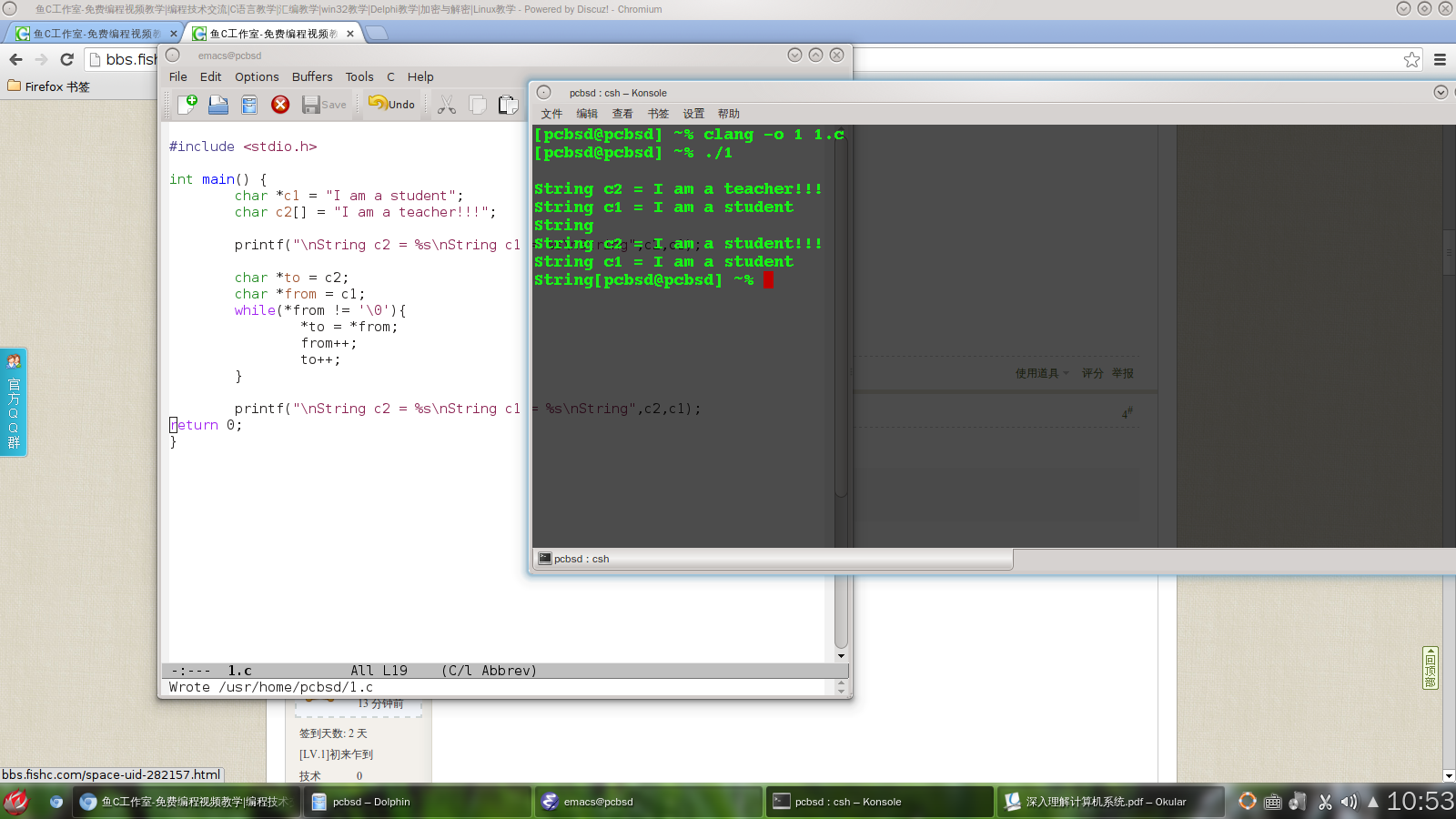Open Emacs Help menu
Screen dimensions: 1456x819
(420, 77)
